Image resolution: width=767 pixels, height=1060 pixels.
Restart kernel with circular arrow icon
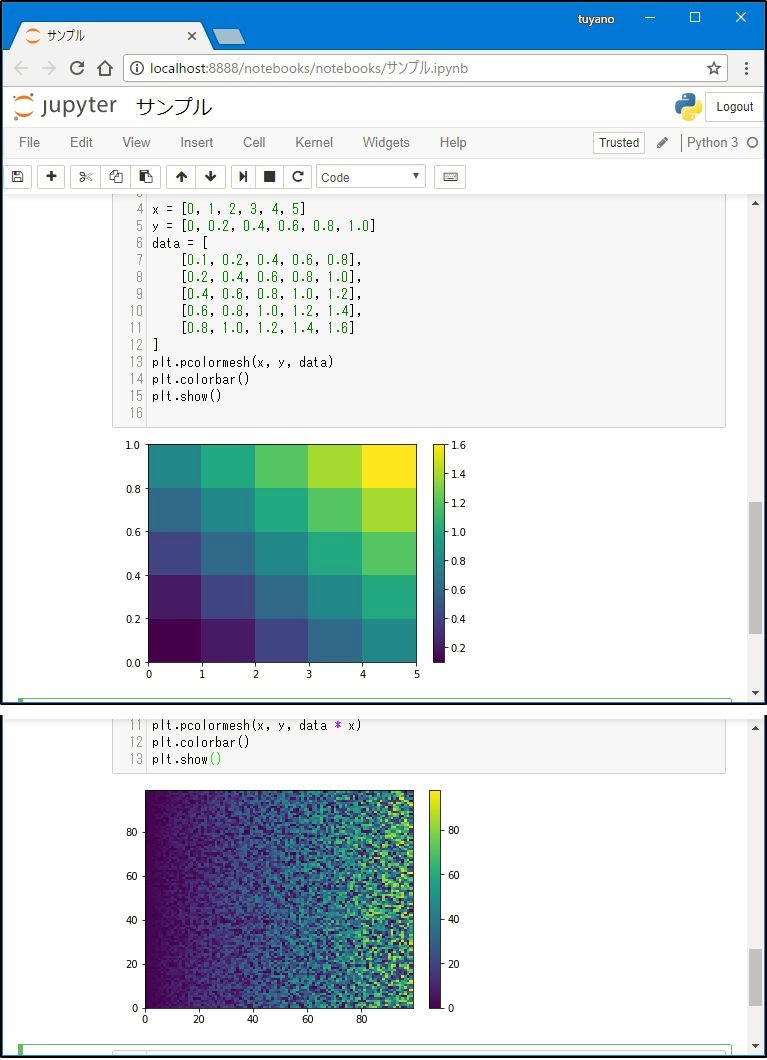[297, 177]
